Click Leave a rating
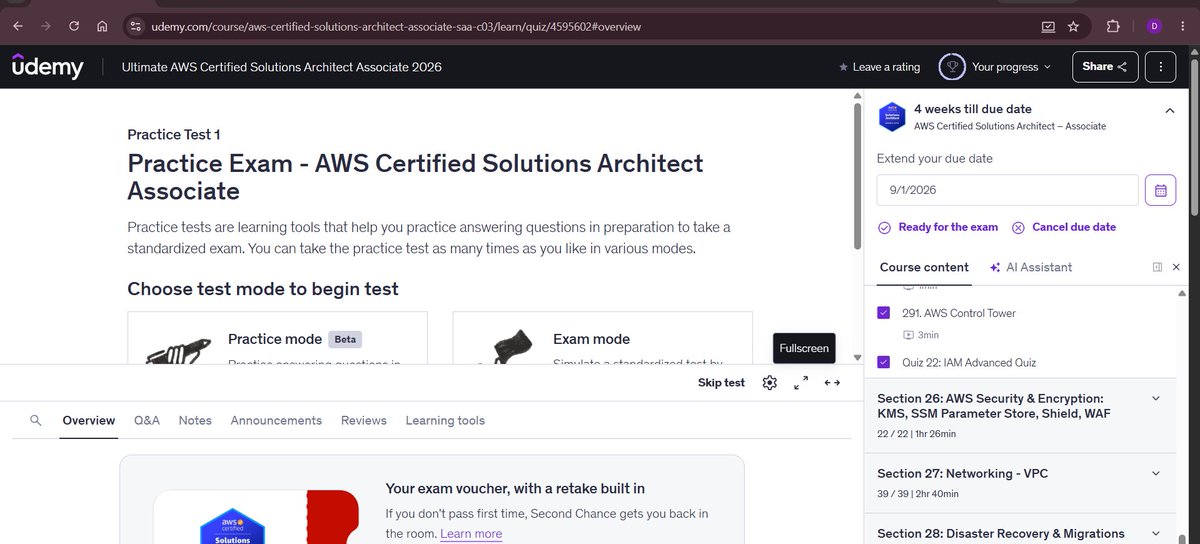 (x=879, y=67)
